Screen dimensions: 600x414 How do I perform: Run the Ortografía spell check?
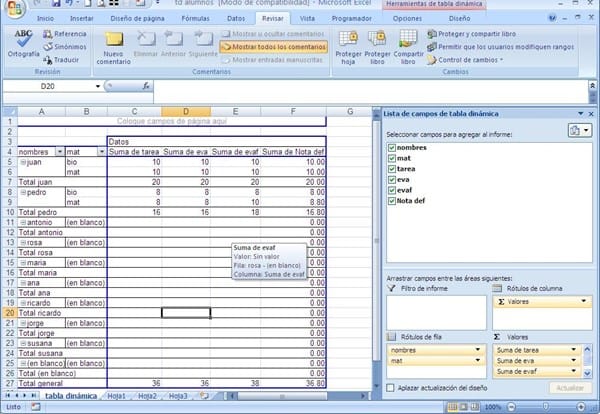pos(23,44)
